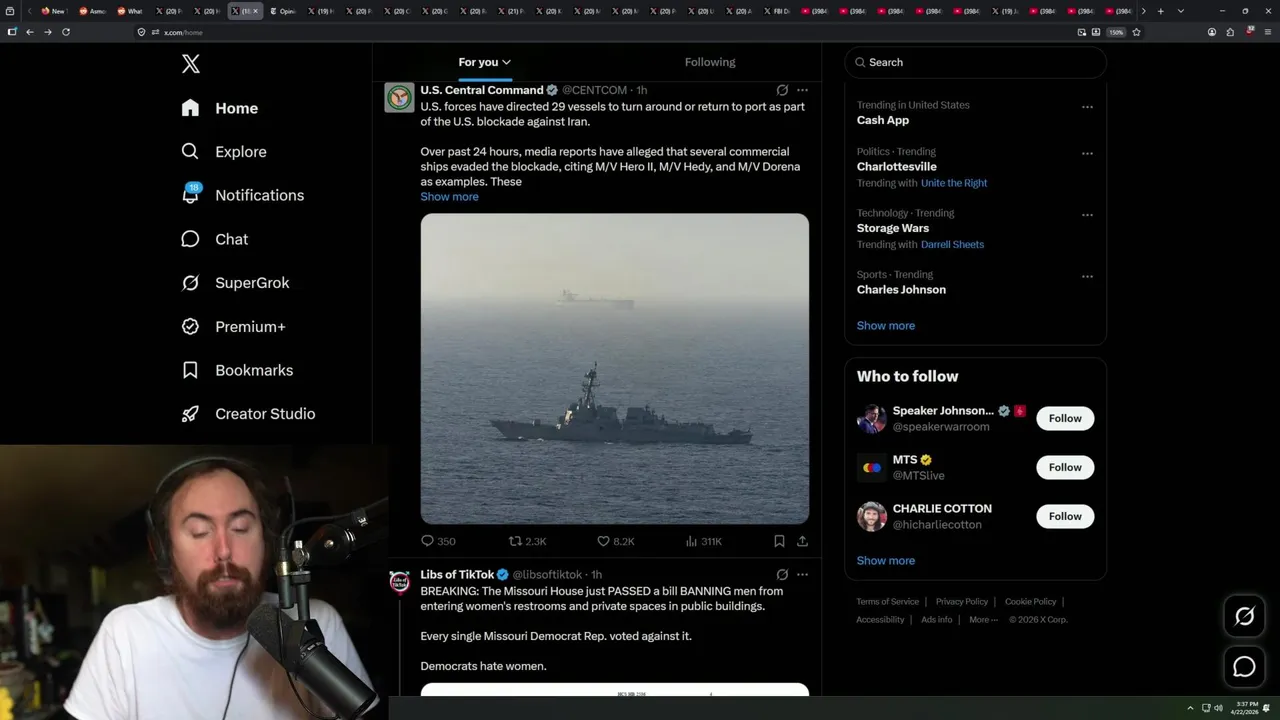The height and width of the screenshot is (720, 1280).
Task: Open Chat from the sidebar
Action: click(x=214, y=239)
